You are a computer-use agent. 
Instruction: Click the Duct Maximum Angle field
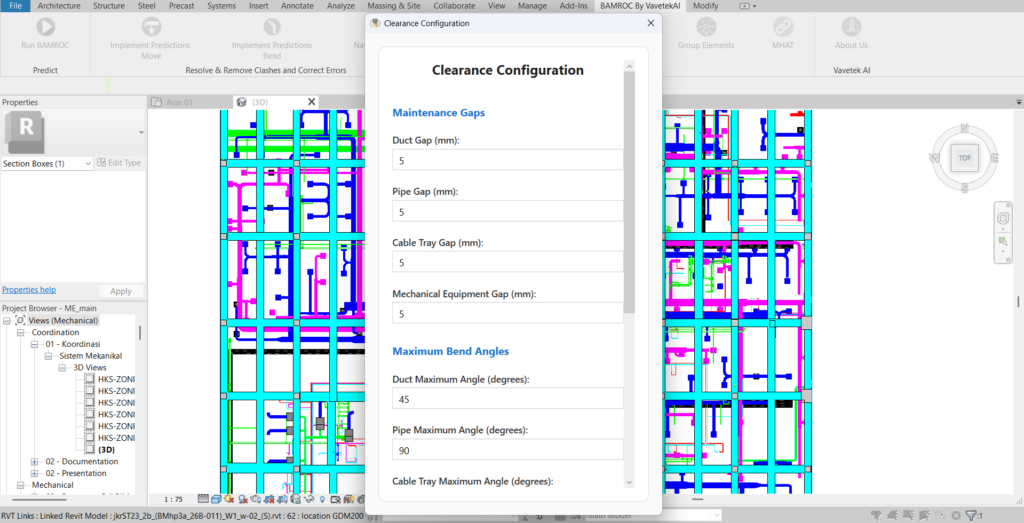pos(507,399)
